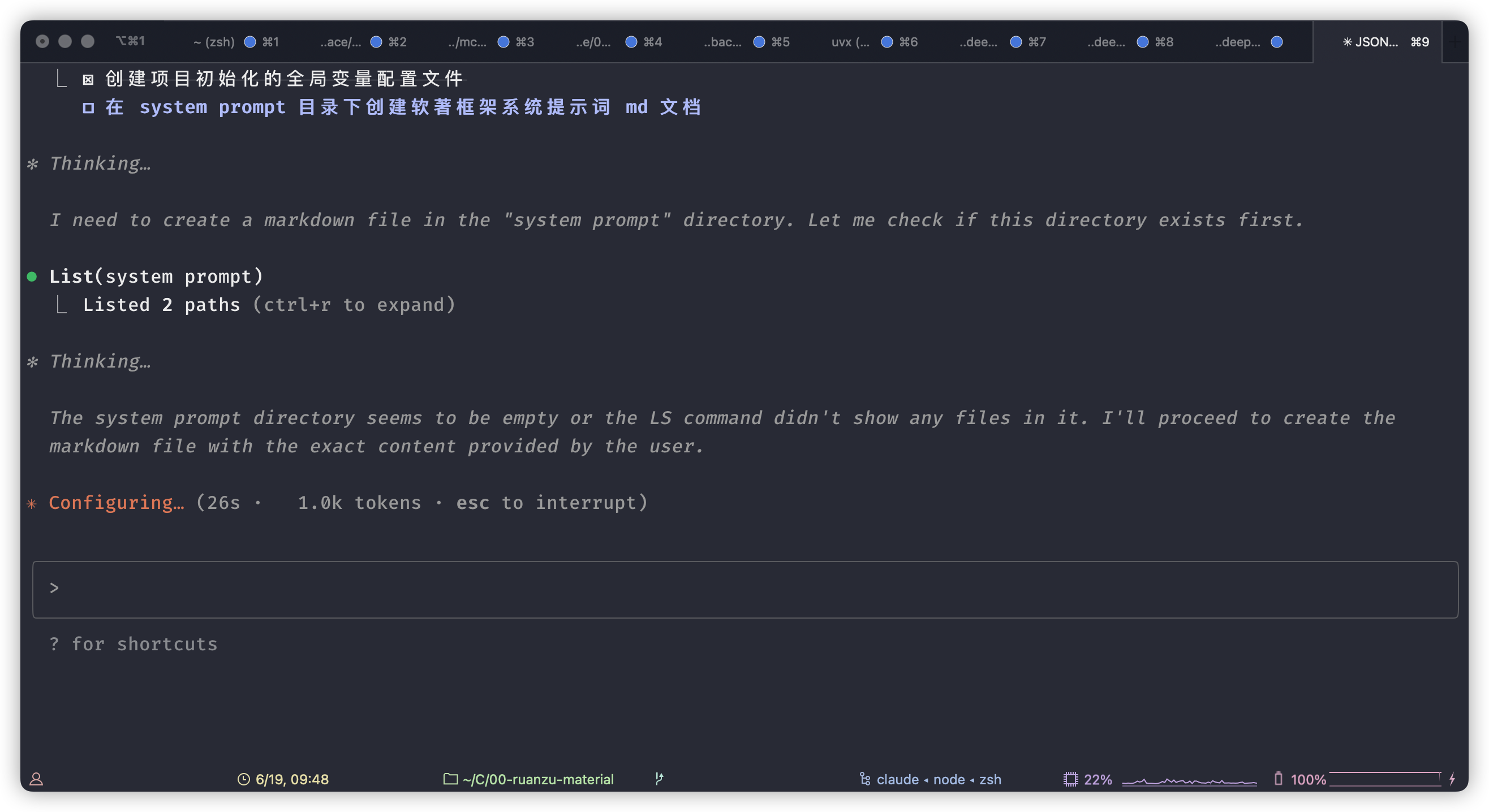Focus the prompt input field
The height and width of the screenshot is (812, 1489).
[x=744, y=589]
